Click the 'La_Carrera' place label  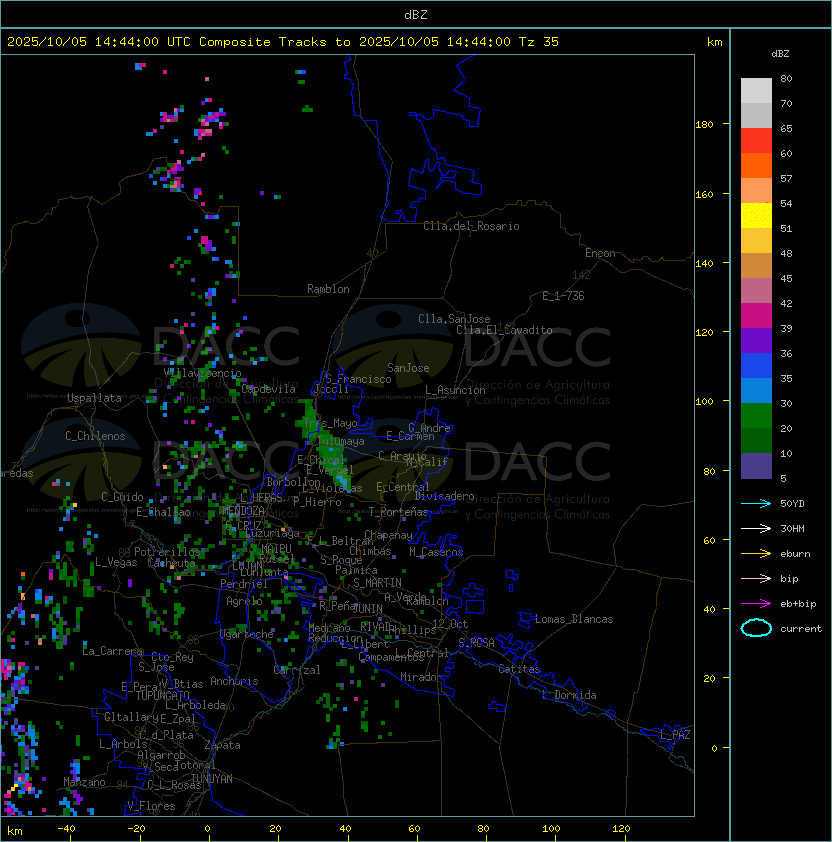pos(113,651)
